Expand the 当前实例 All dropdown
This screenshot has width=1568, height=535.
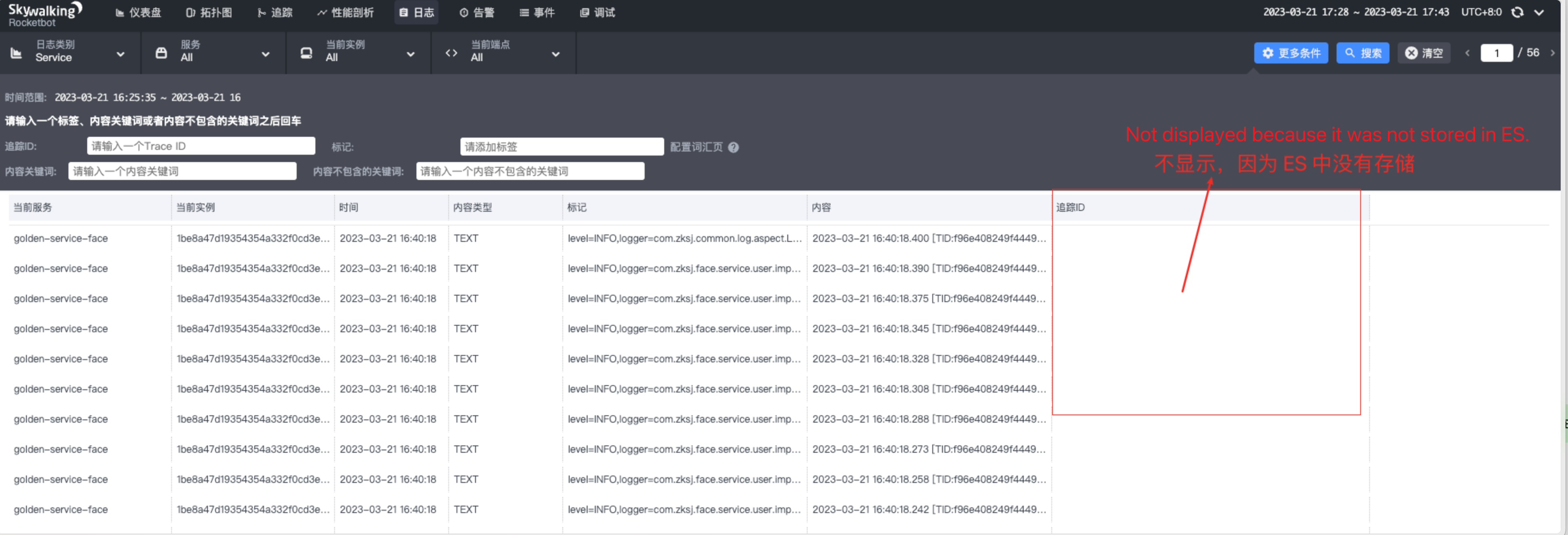click(410, 54)
